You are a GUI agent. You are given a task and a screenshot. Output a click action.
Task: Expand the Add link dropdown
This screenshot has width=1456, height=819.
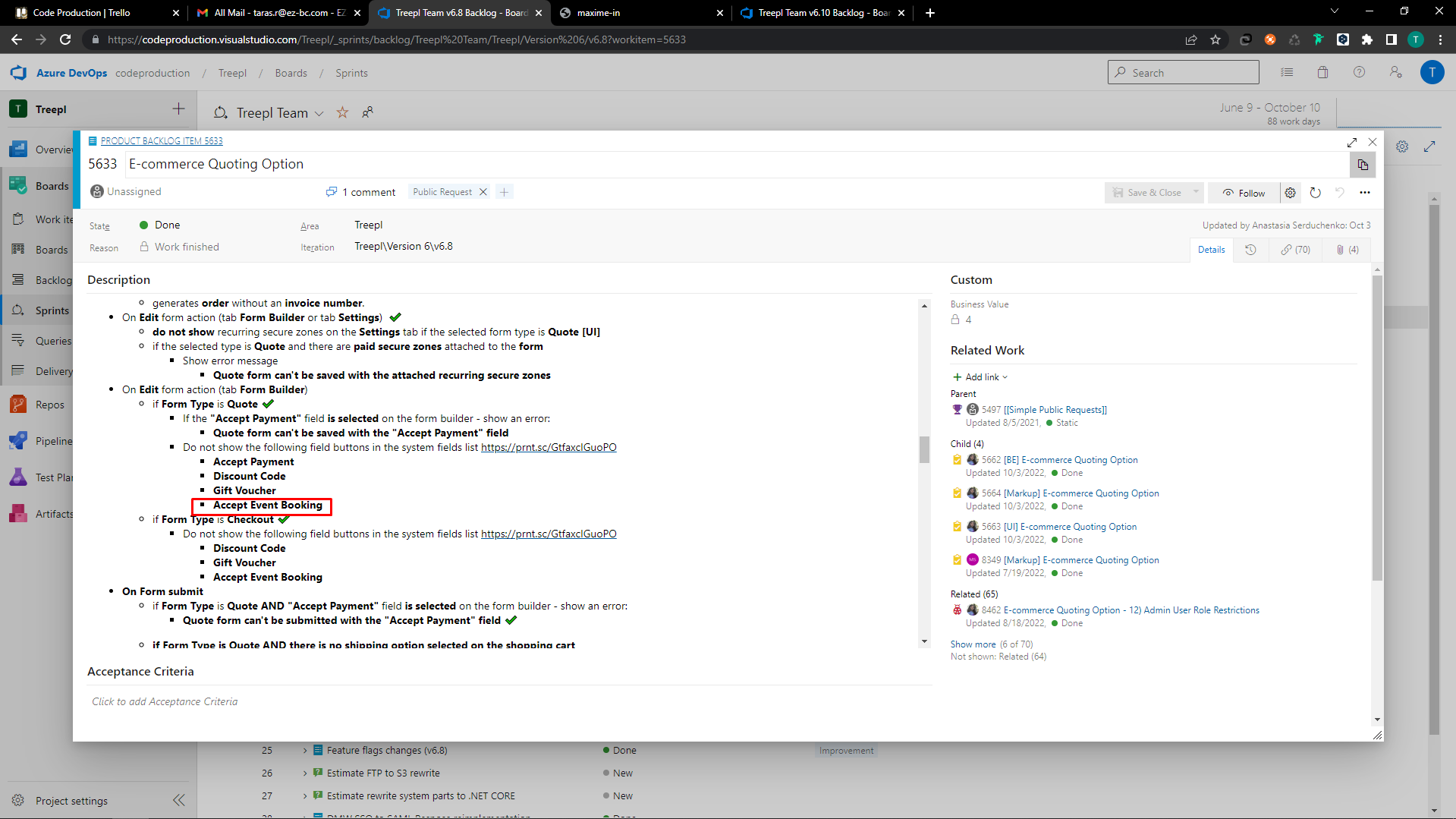980,377
